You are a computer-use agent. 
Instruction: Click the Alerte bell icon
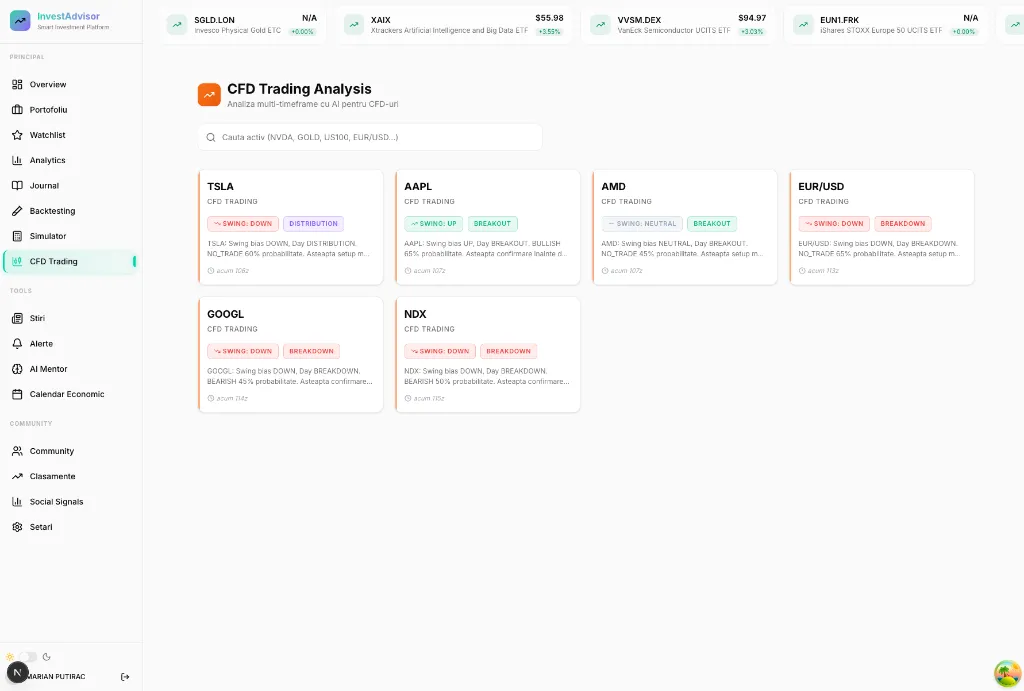[18, 344]
